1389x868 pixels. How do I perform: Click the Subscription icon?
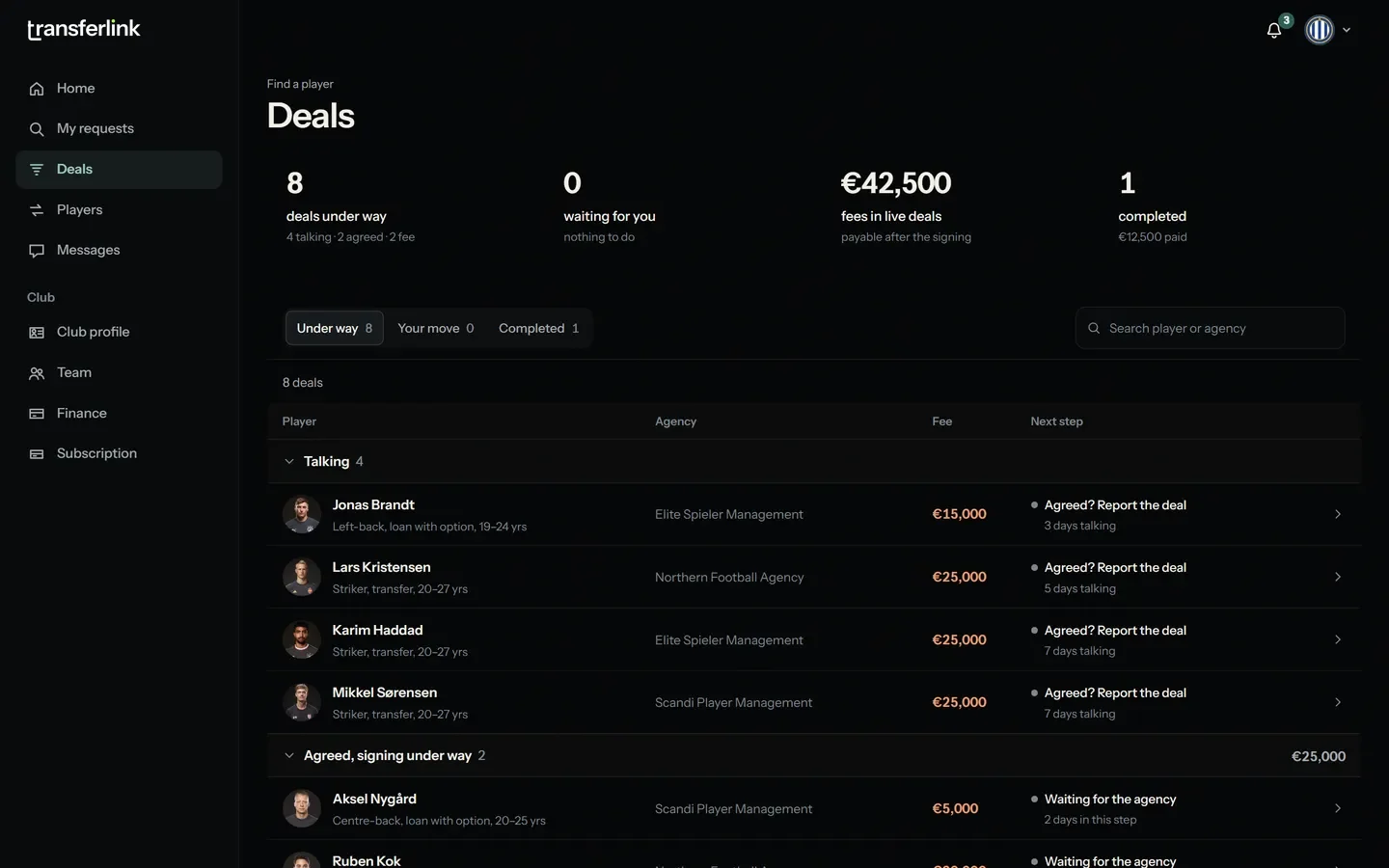[37, 454]
